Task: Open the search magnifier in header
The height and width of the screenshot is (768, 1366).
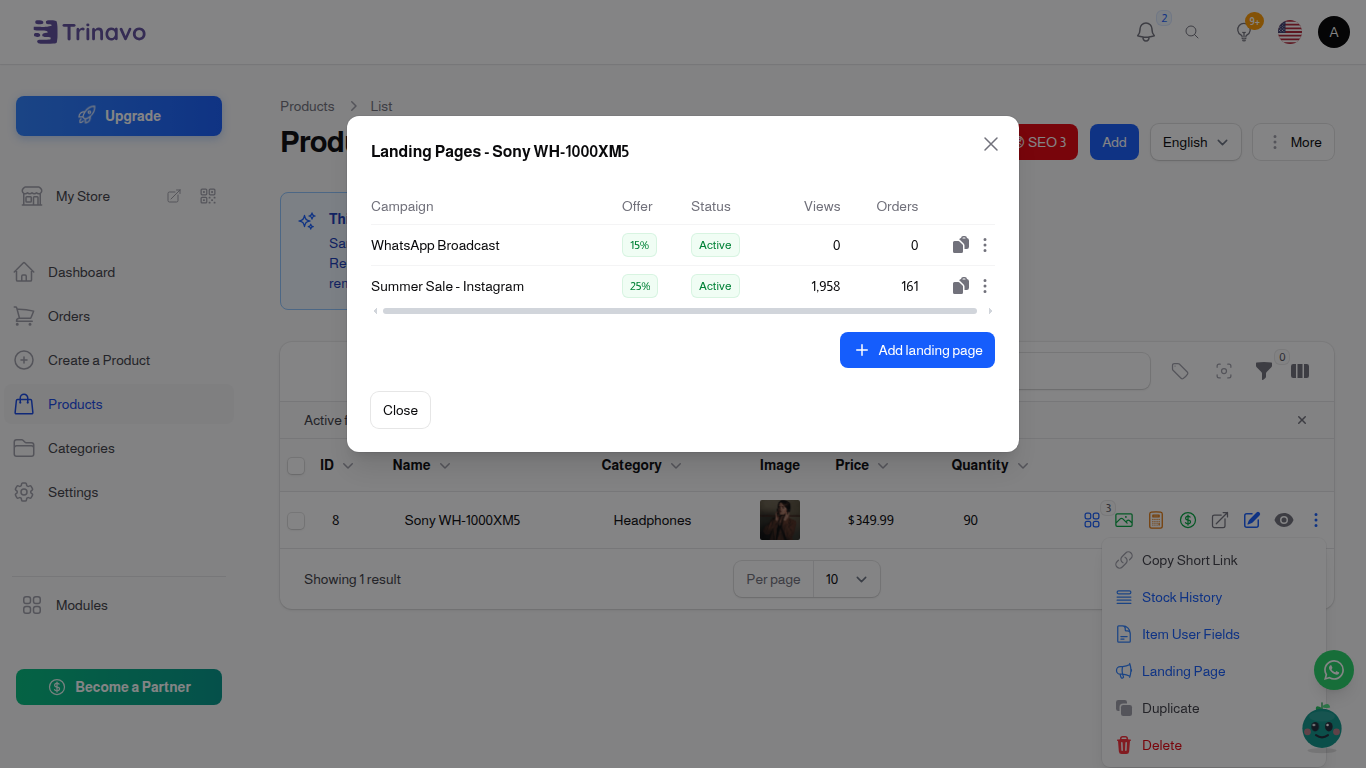Action: pyautogui.click(x=1192, y=32)
